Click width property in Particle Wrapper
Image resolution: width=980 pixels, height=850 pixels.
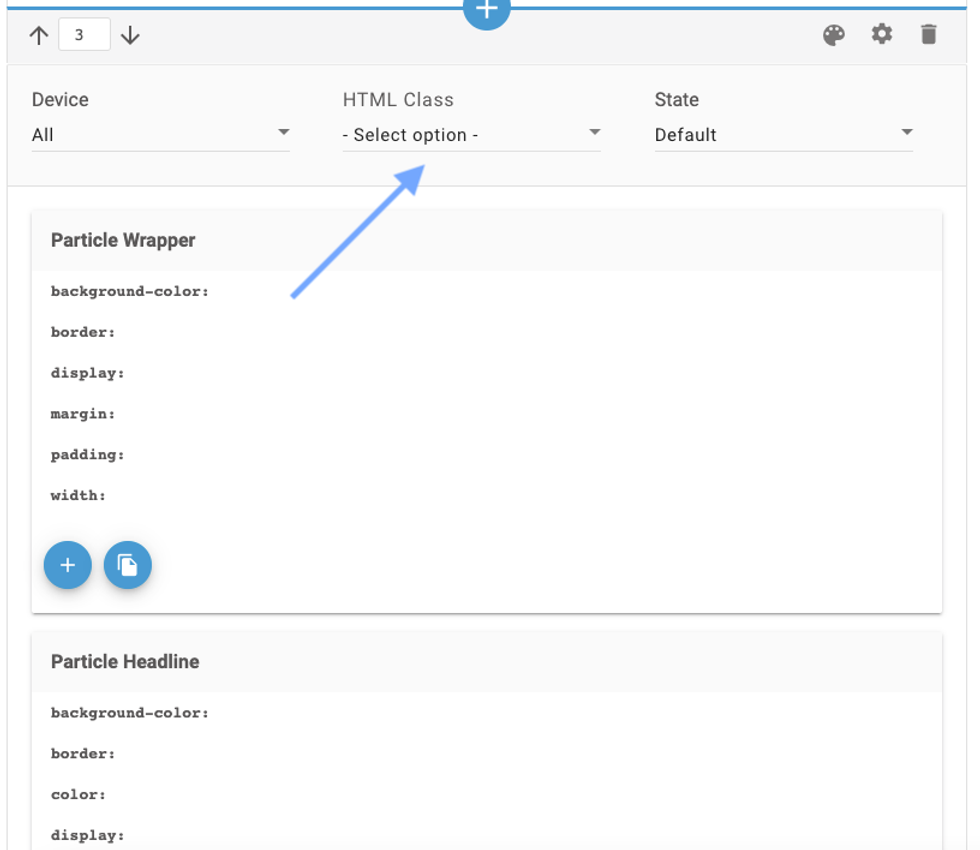pyautogui.click(x=78, y=496)
